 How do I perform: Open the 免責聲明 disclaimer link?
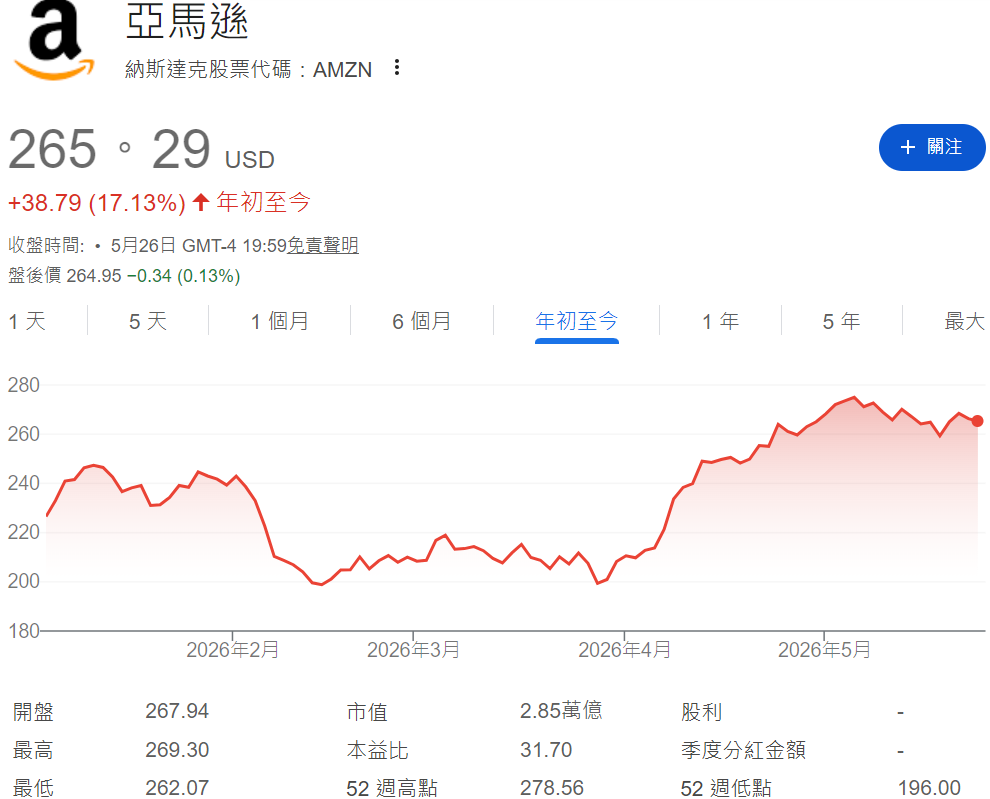click(323, 245)
